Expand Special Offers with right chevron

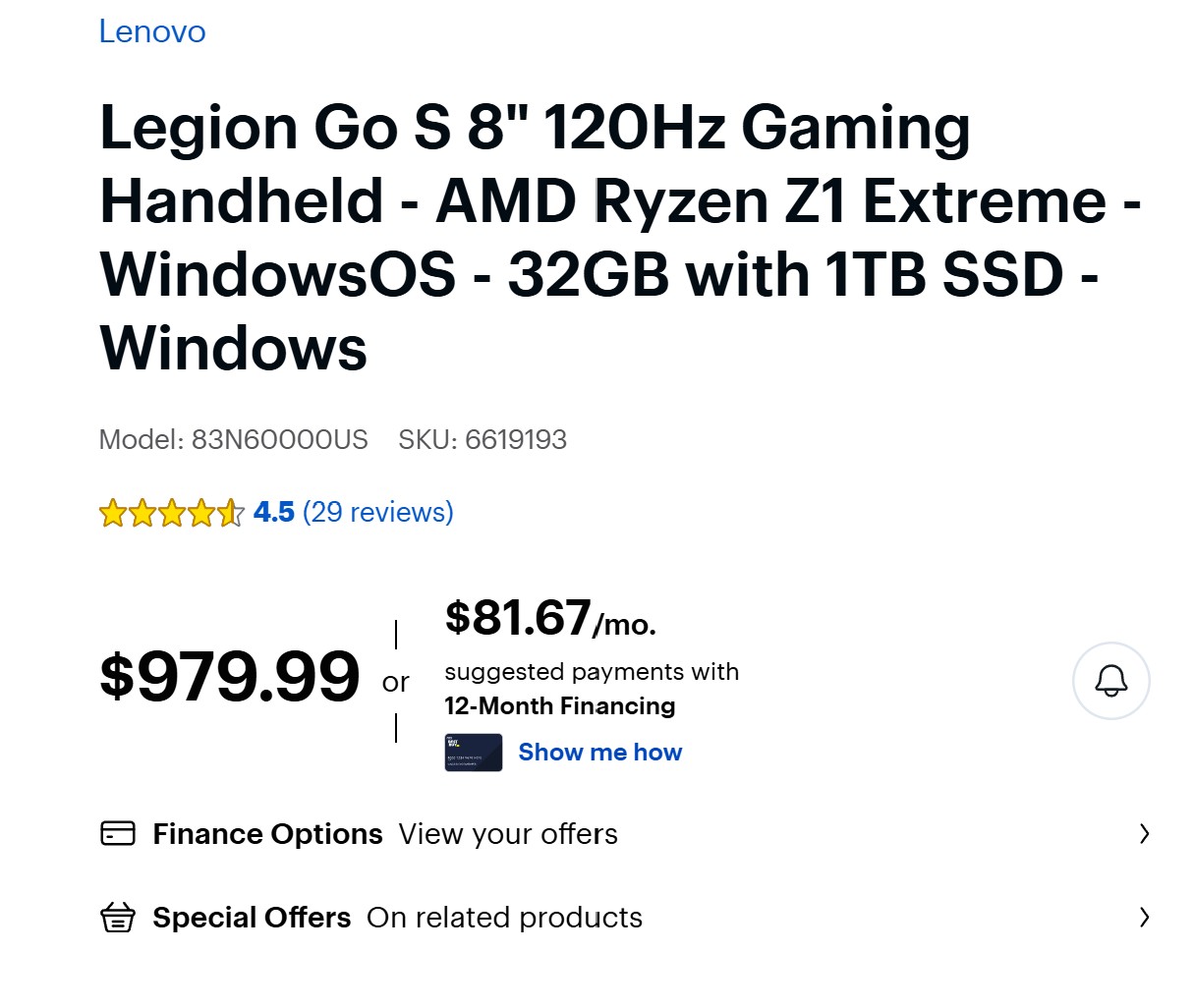tap(1144, 918)
